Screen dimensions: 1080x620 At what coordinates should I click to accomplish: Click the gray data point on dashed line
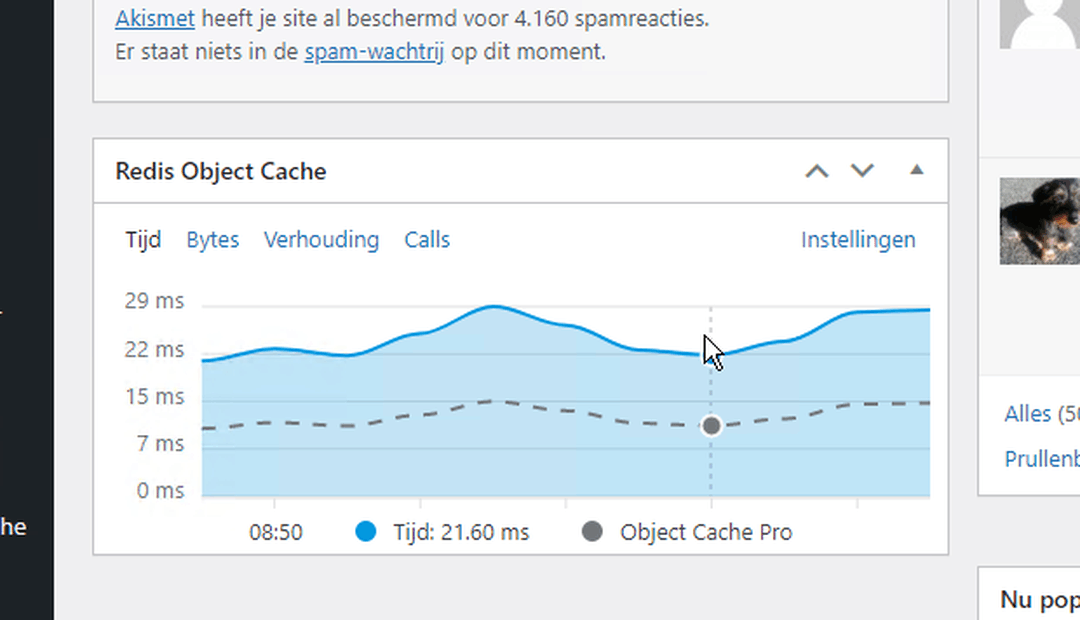coord(712,426)
